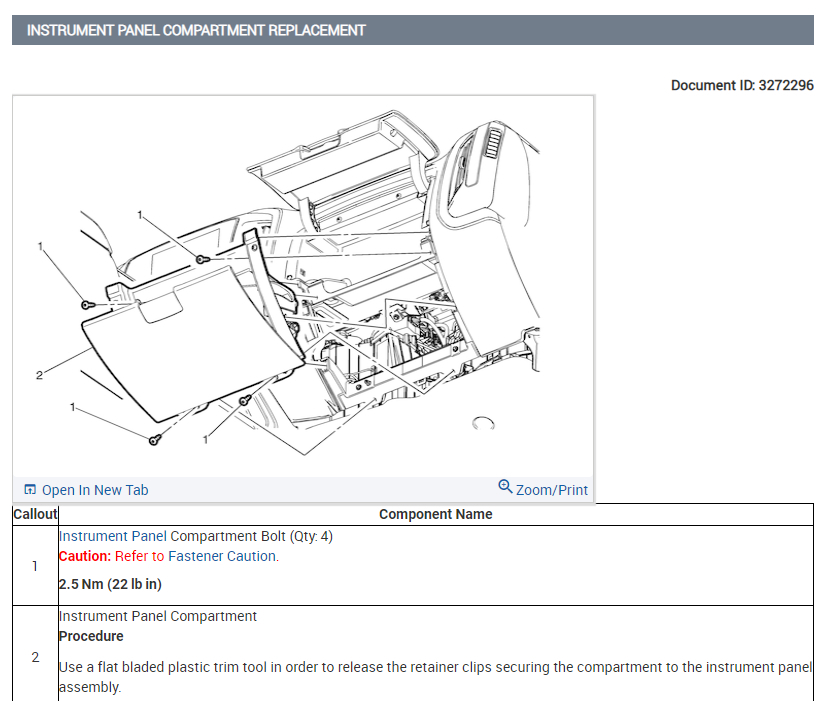Click the magnifier icon beside Zoom/Print
Image resolution: width=840 pixels, height=701 pixels.
[x=505, y=486]
